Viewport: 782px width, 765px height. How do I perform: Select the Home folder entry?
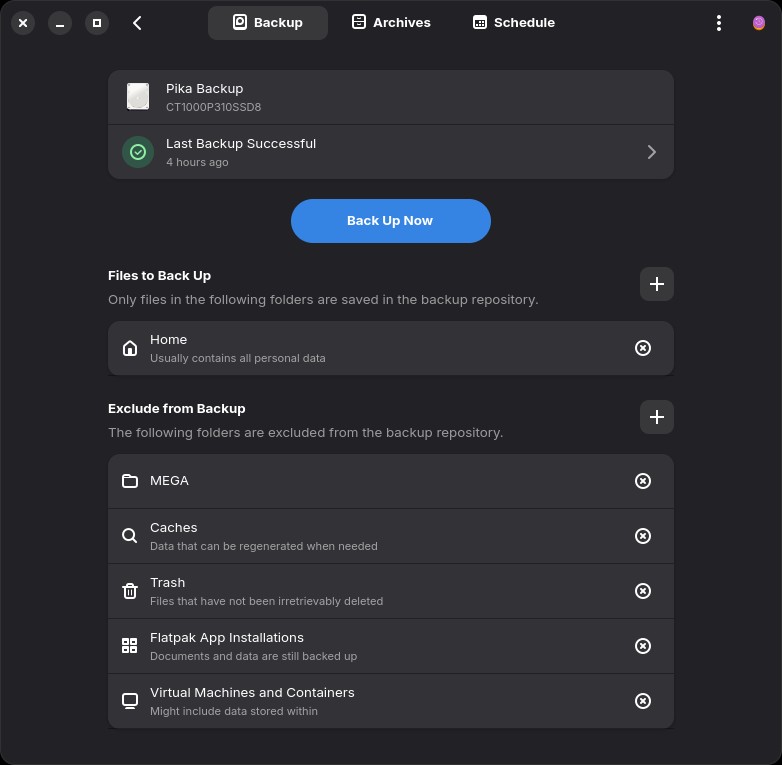[380, 348]
